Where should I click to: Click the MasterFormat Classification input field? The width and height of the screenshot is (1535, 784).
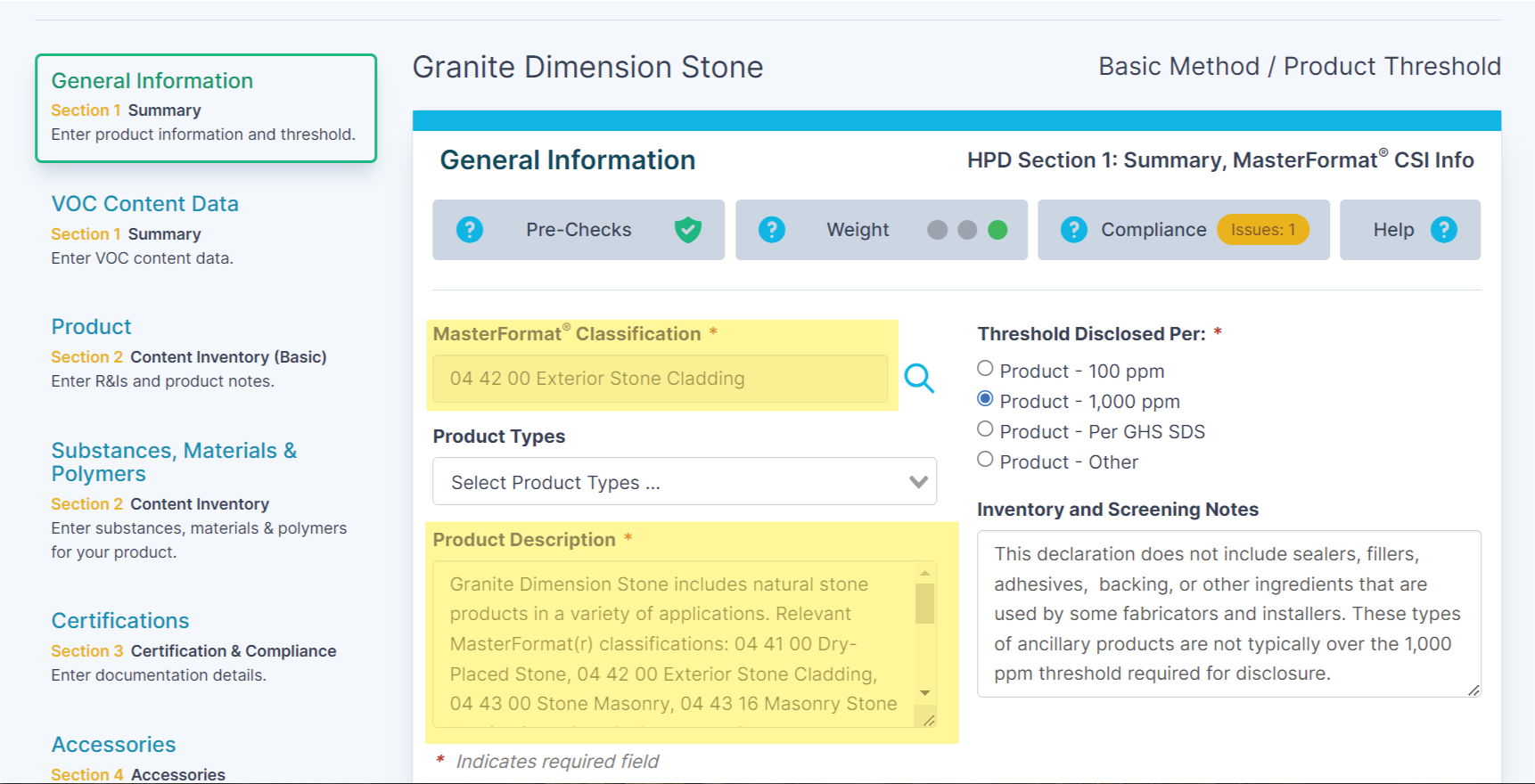(x=660, y=379)
